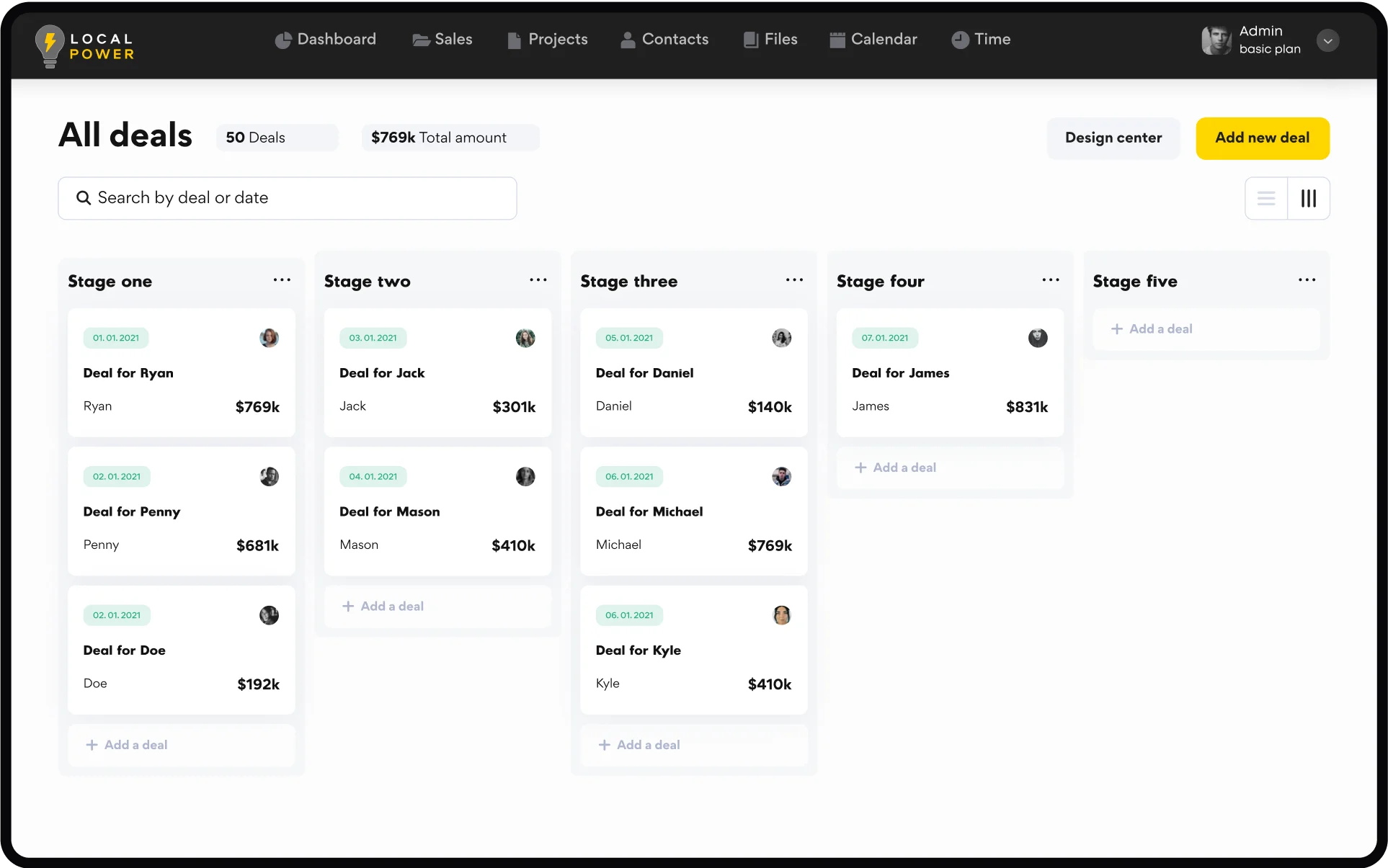The width and height of the screenshot is (1388, 868).
Task: Expand the Admin account dropdown chevron
Action: coord(1327,40)
